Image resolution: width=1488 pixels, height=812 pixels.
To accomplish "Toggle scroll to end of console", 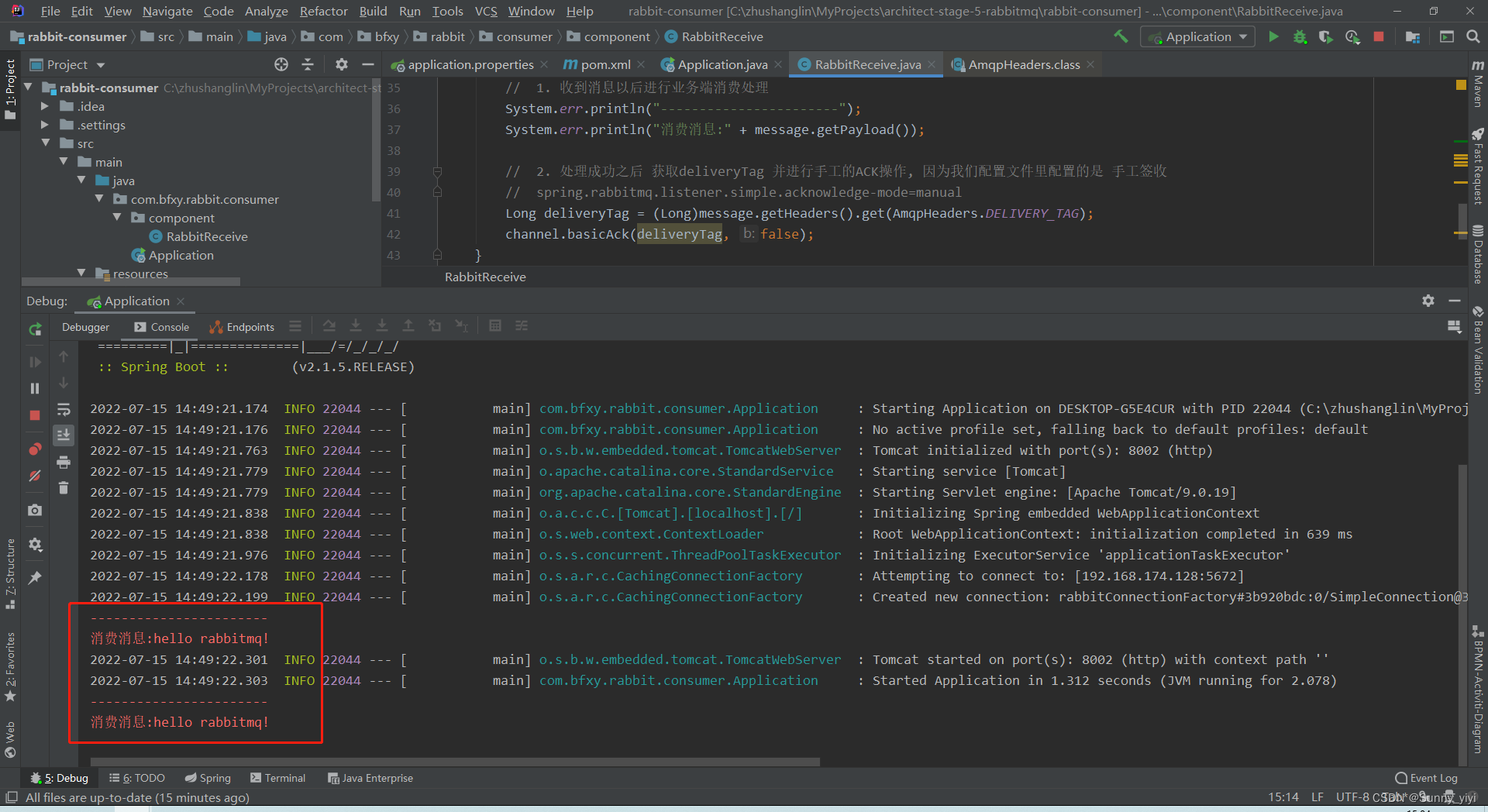I will (64, 435).
